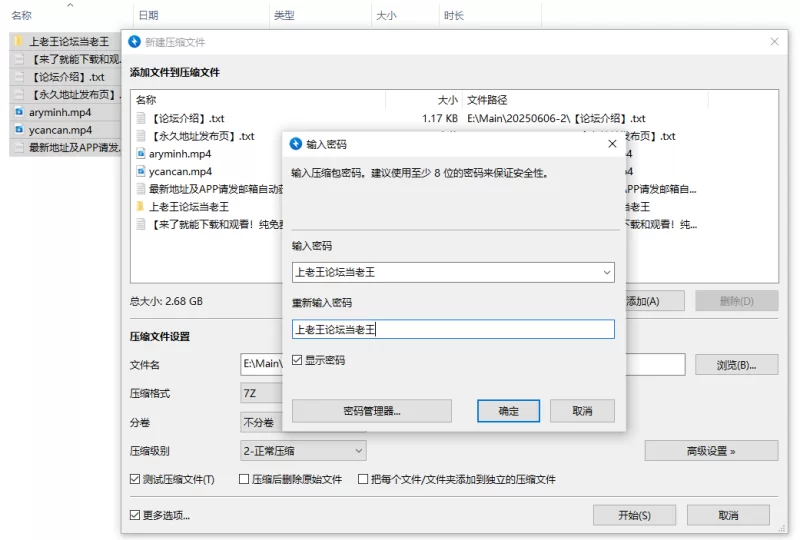Click the ycancan.mp4 icon in the Explorer file list
Image resolution: width=800 pixels, height=540 pixels.
point(19,130)
